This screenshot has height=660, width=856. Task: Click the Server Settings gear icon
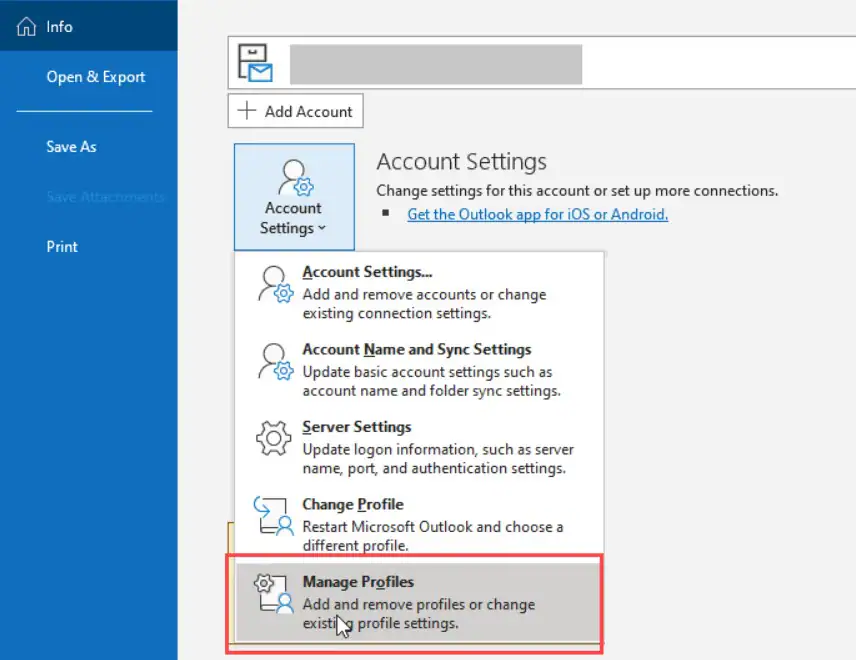[x=273, y=440]
